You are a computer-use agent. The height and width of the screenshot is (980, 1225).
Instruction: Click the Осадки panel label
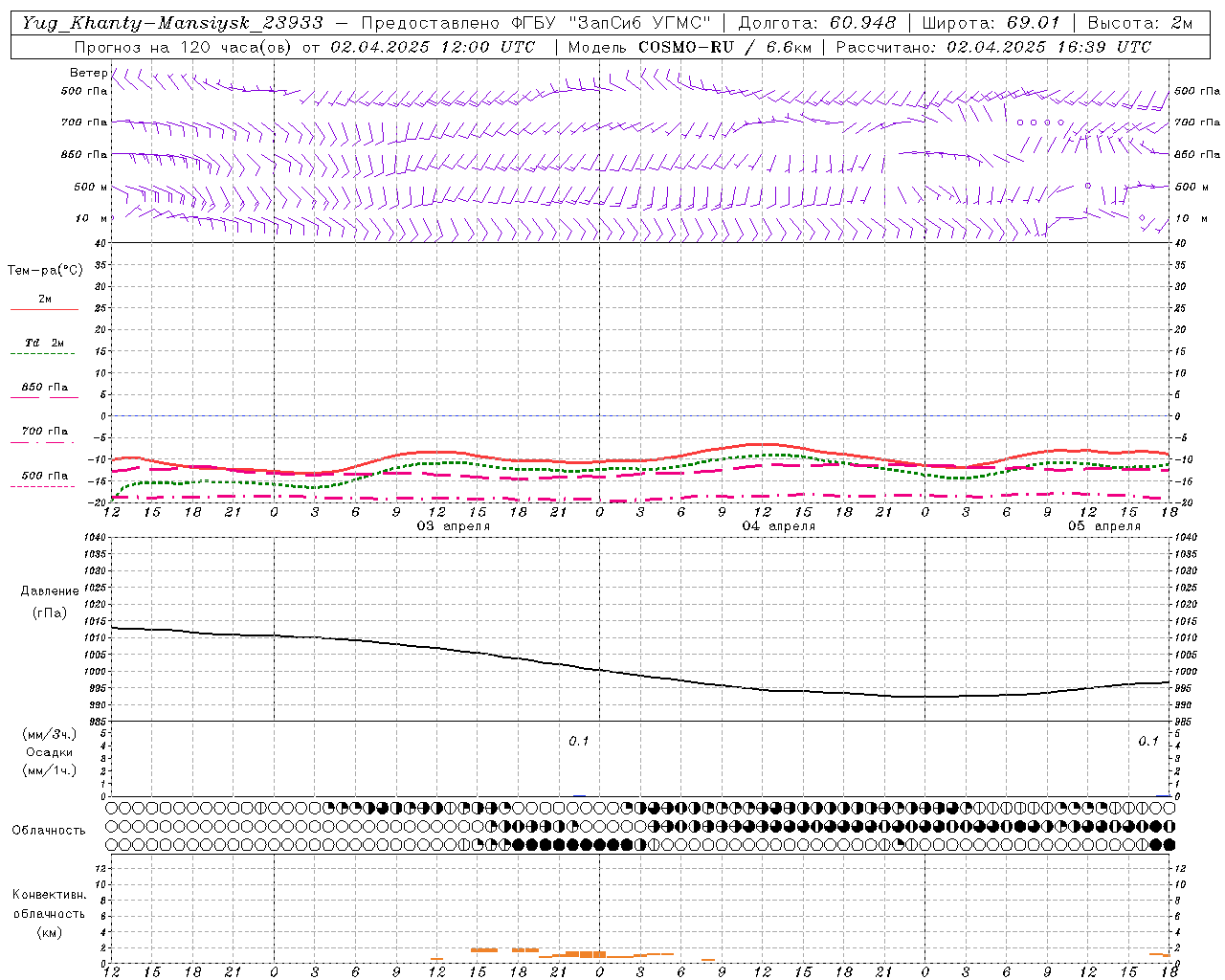[x=50, y=752]
